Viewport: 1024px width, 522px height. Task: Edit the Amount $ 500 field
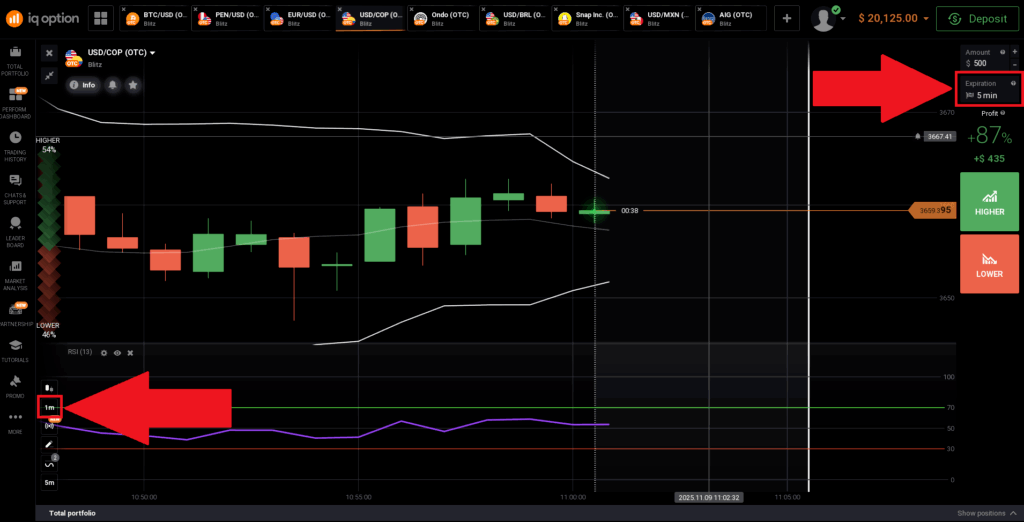pyautogui.click(x=983, y=57)
